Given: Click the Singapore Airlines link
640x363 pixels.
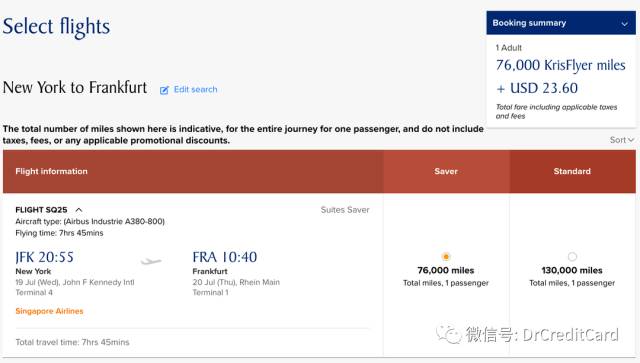Looking at the screenshot, I should point(49,311).
